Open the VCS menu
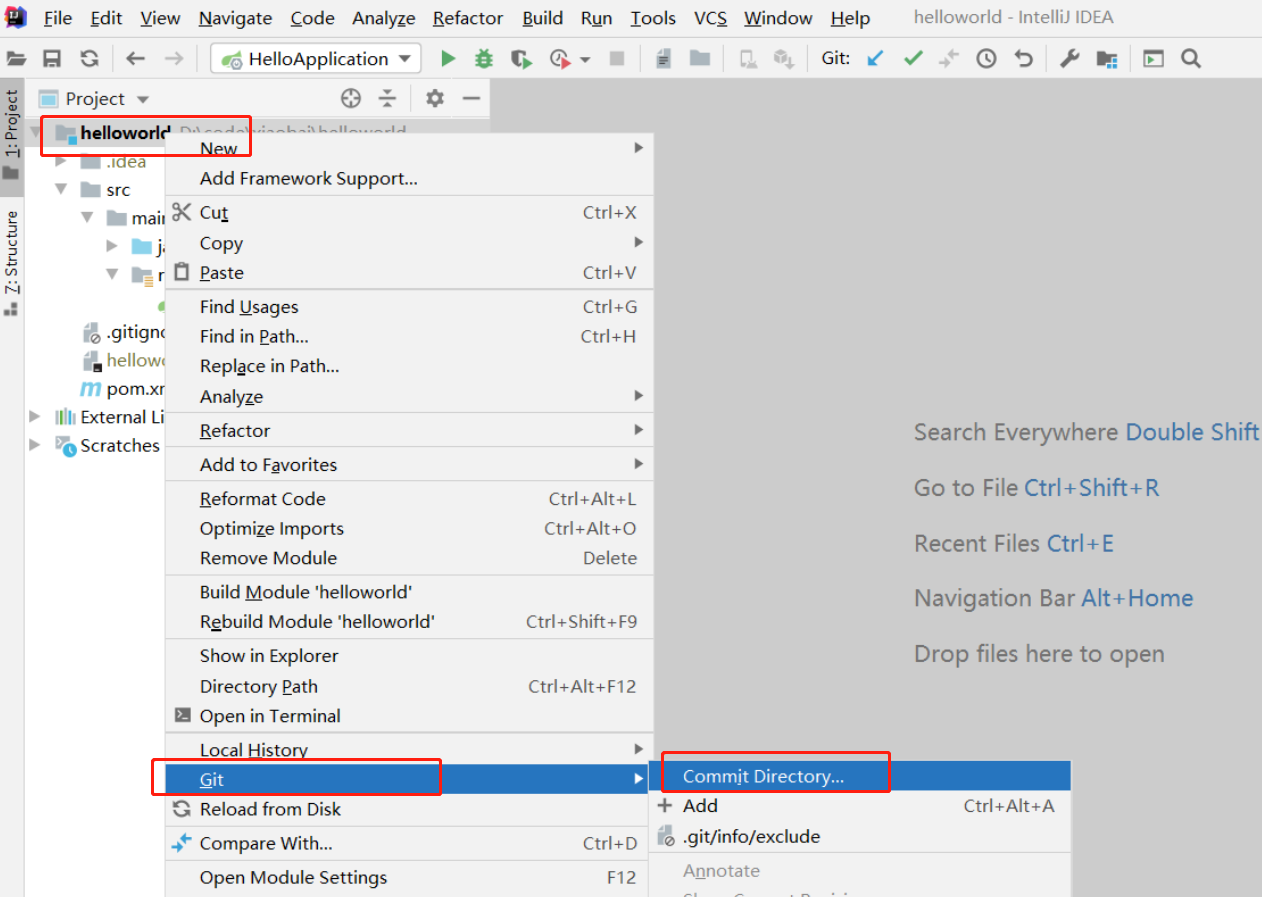This screenshot has height=897, width=1262. coord(711,18)
